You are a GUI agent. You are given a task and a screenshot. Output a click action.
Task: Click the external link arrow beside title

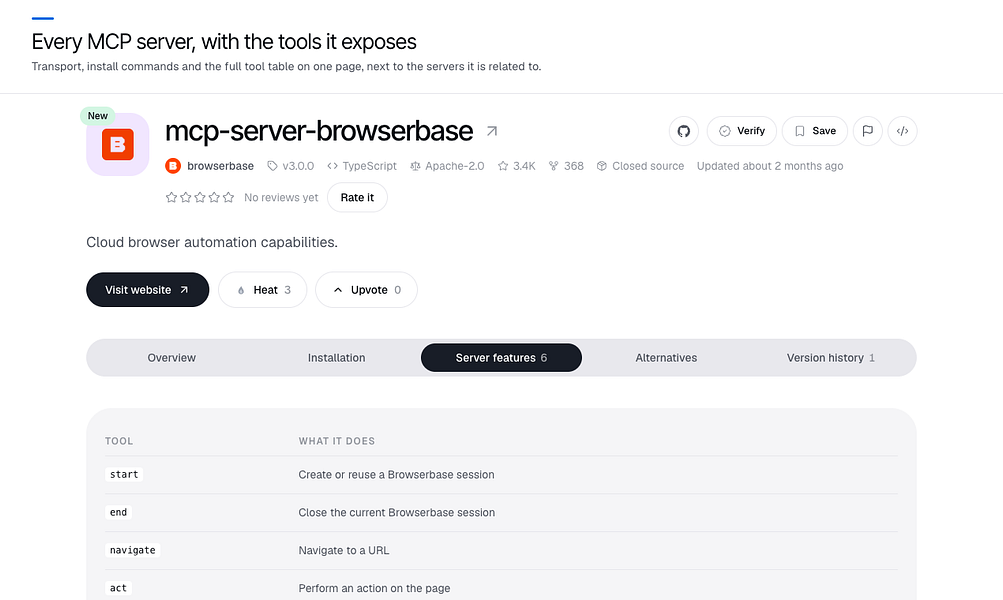pos(492,131)
